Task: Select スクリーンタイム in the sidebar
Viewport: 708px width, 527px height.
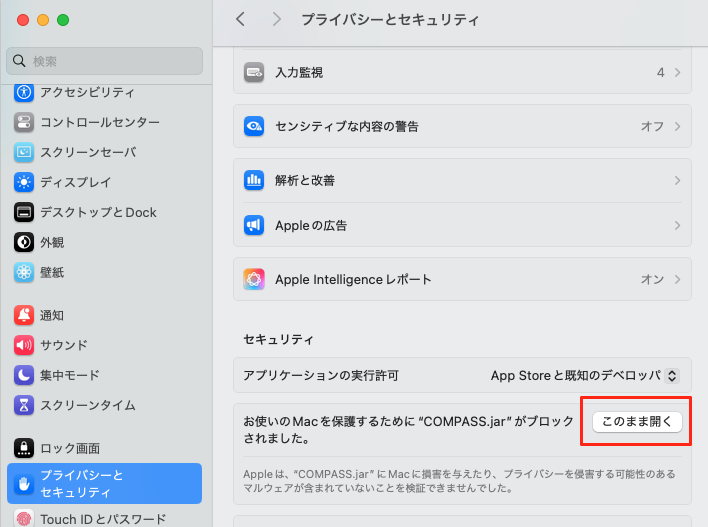Action: (87, 405)
